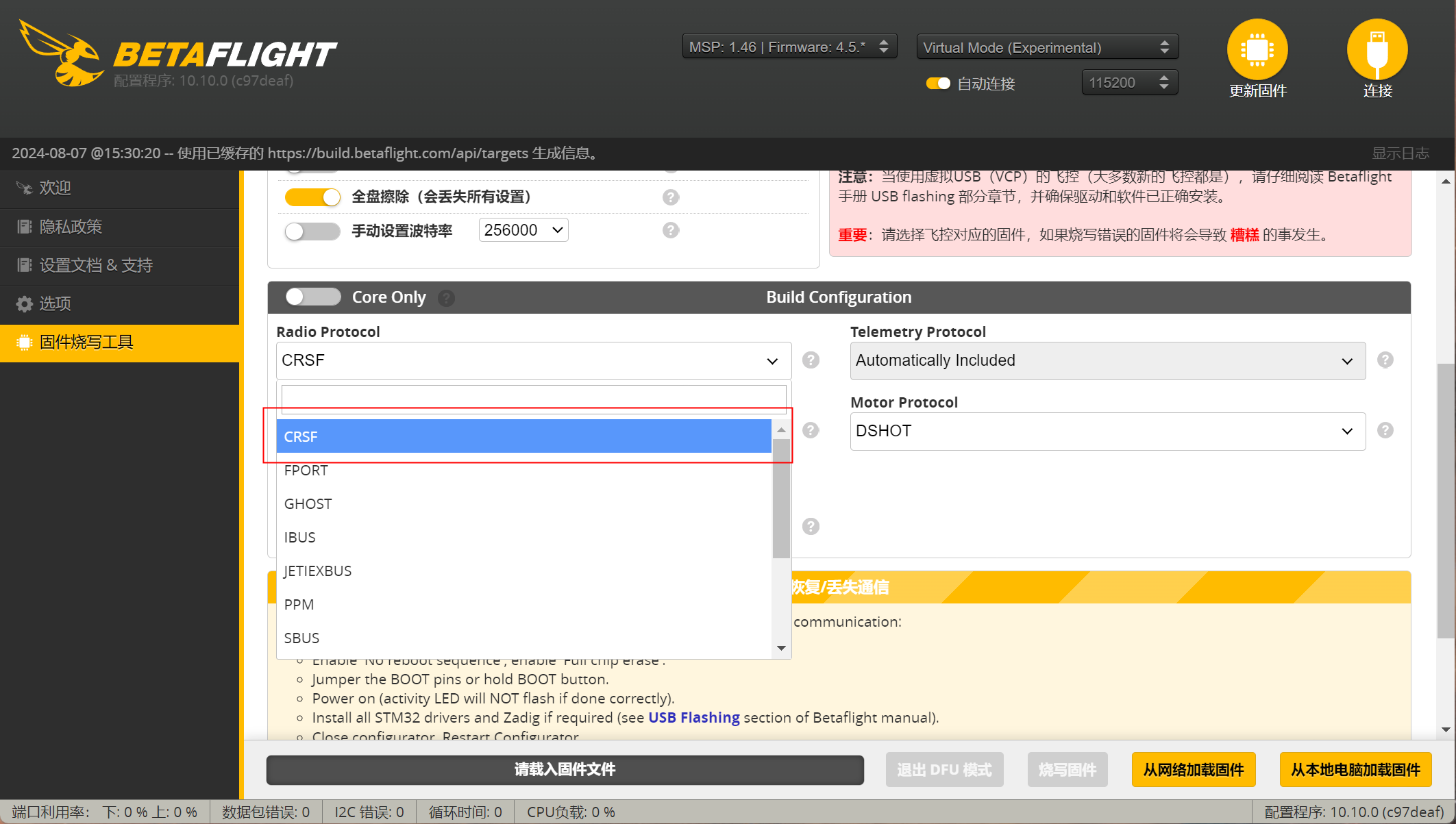The width and height of the screenshot is (1456, 824).
Task: Click the Exit DFU mode button
Action: pyautogui.click(x=944, y=770)
